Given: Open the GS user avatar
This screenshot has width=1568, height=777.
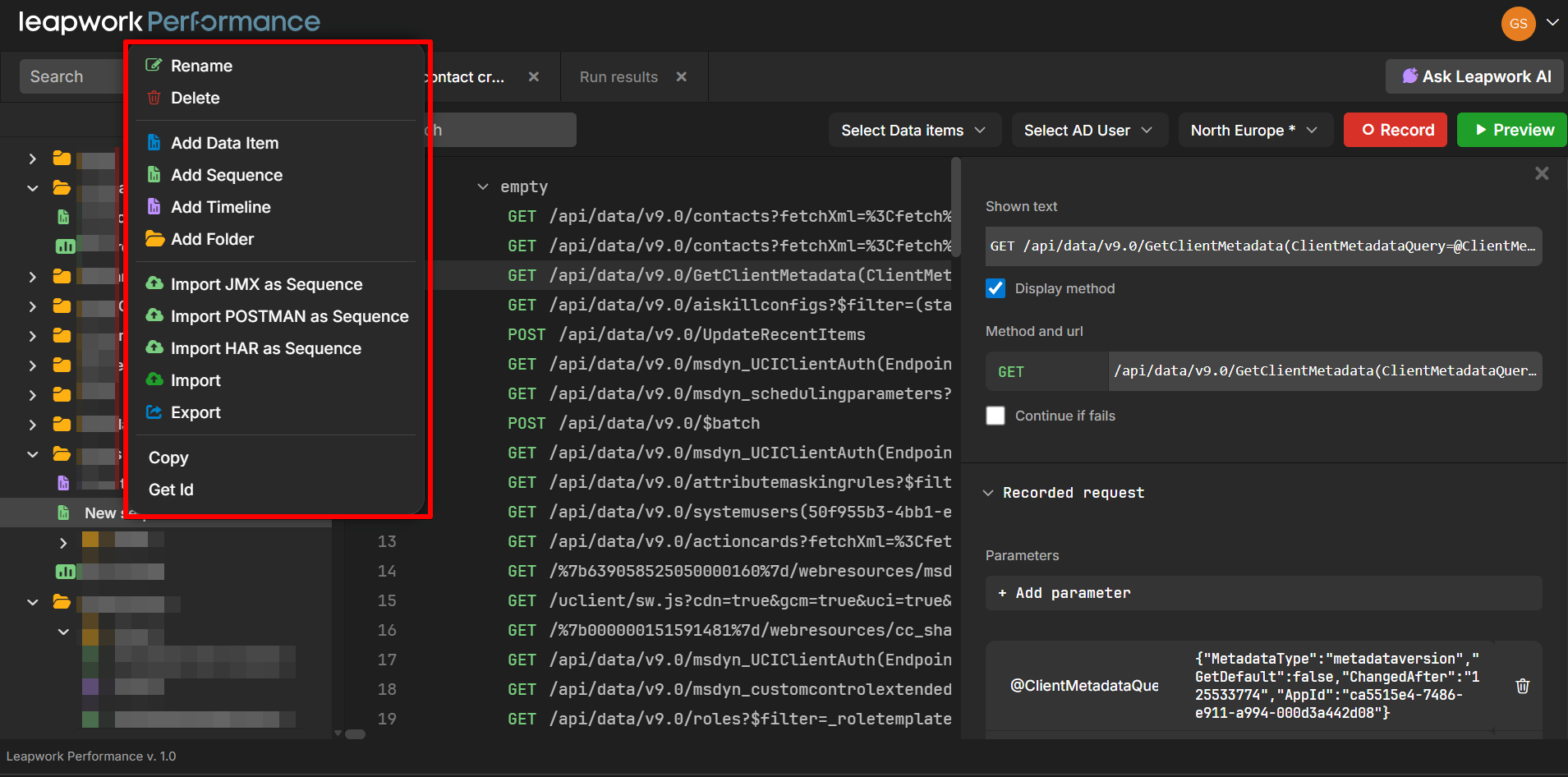Looking at the screenshot, I should (1518, 23).
